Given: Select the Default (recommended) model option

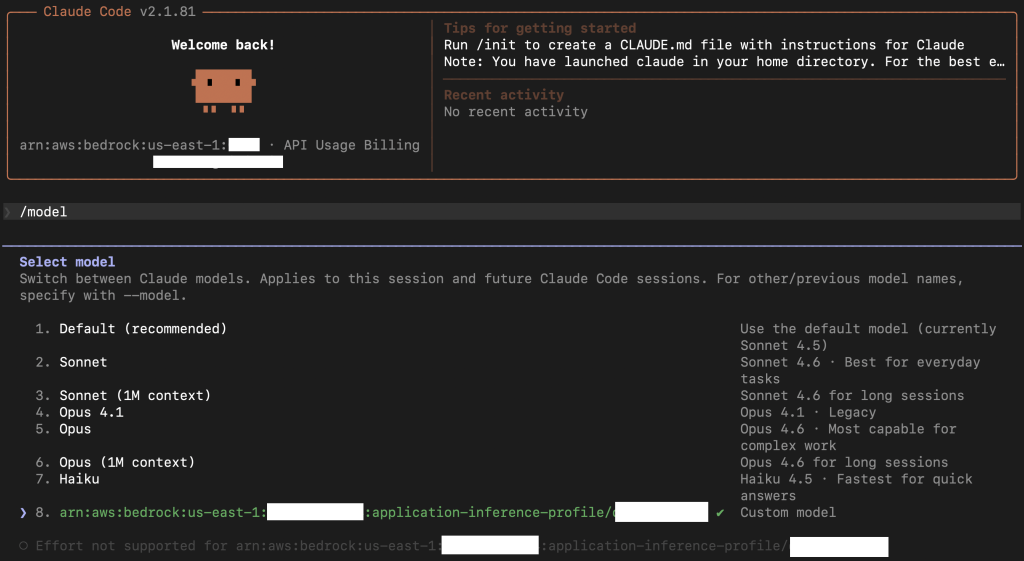Looking at the screenshot, I should tap(142, 329).
